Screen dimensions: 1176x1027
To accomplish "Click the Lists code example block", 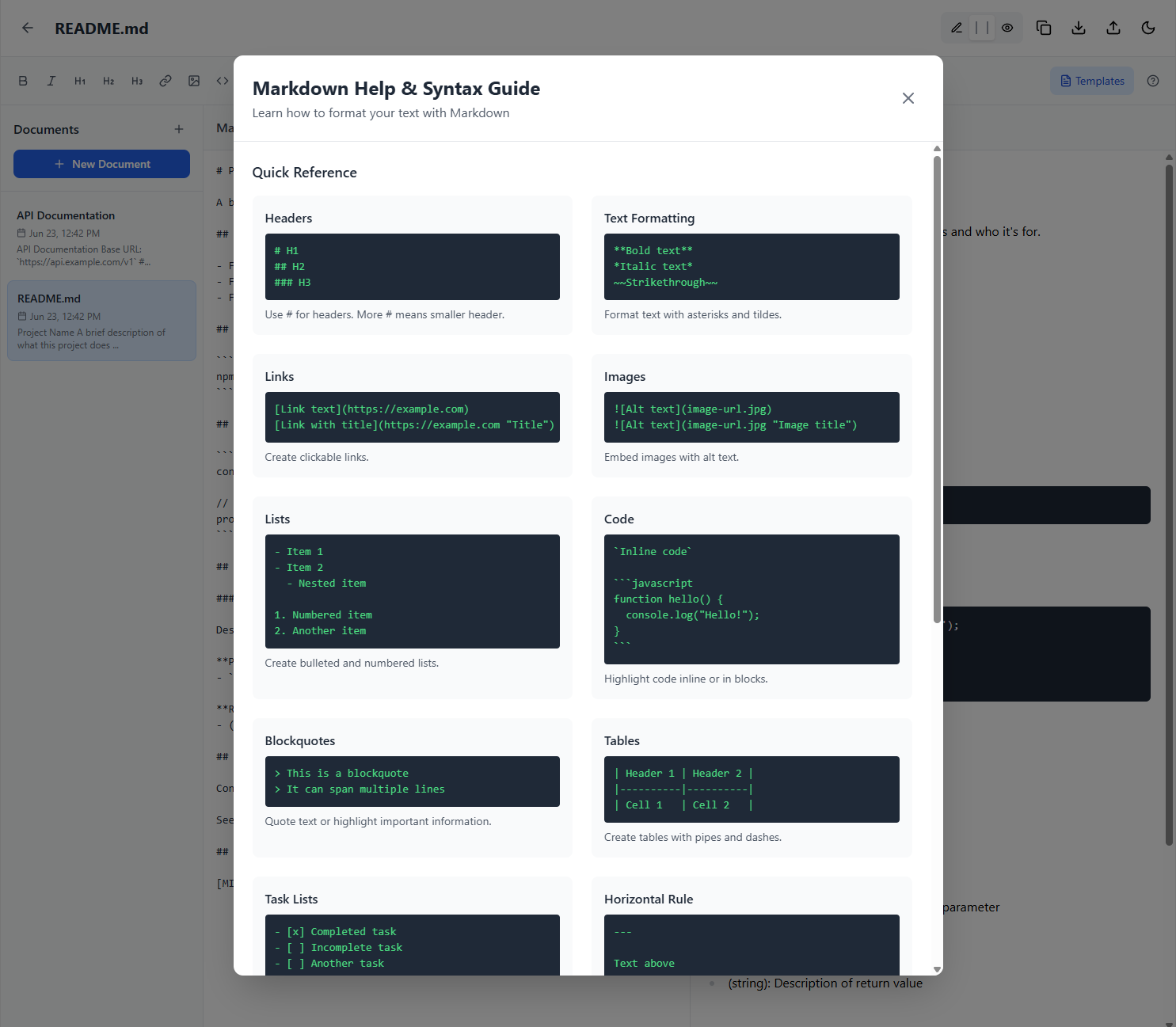I will point(412,591).
